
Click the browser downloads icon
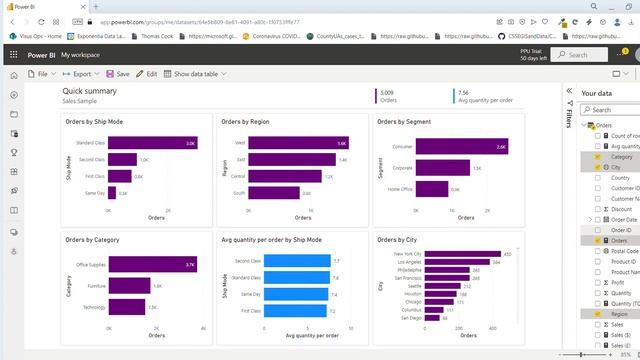pos(631,22)
